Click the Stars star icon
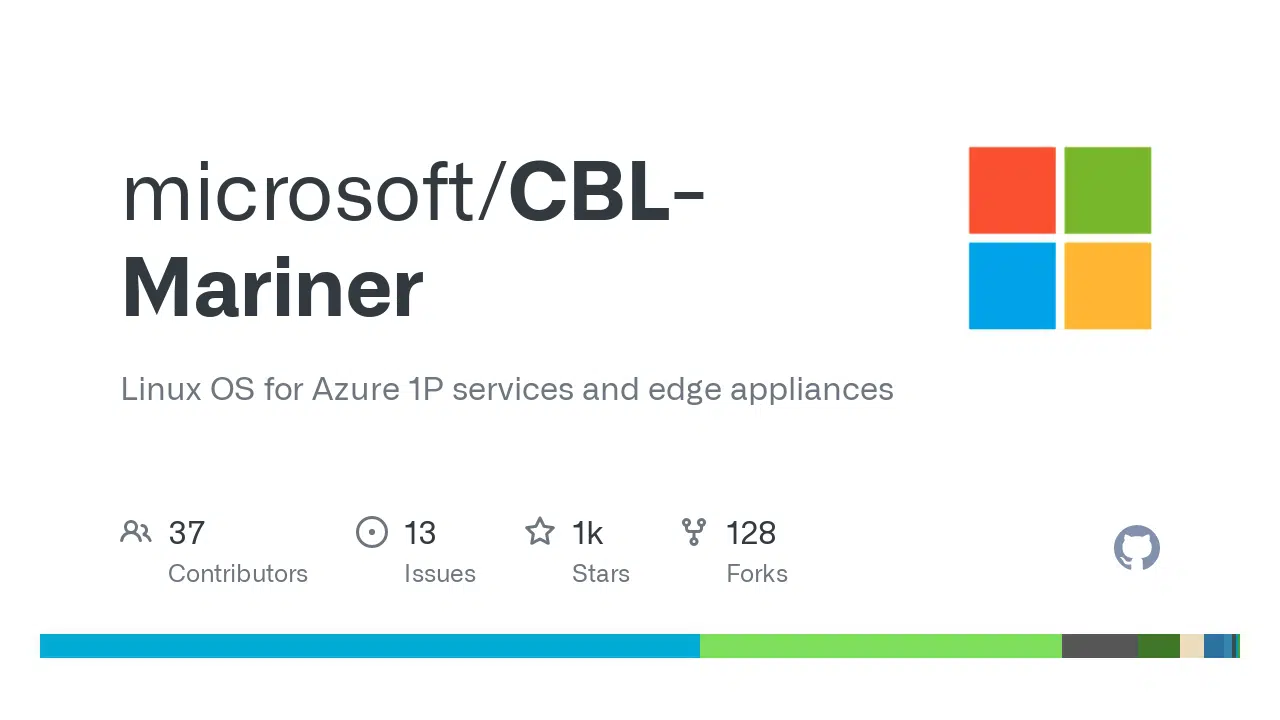Image resolution: width=1280 pixels, height=720 pixels. click(x=540, y=532)
